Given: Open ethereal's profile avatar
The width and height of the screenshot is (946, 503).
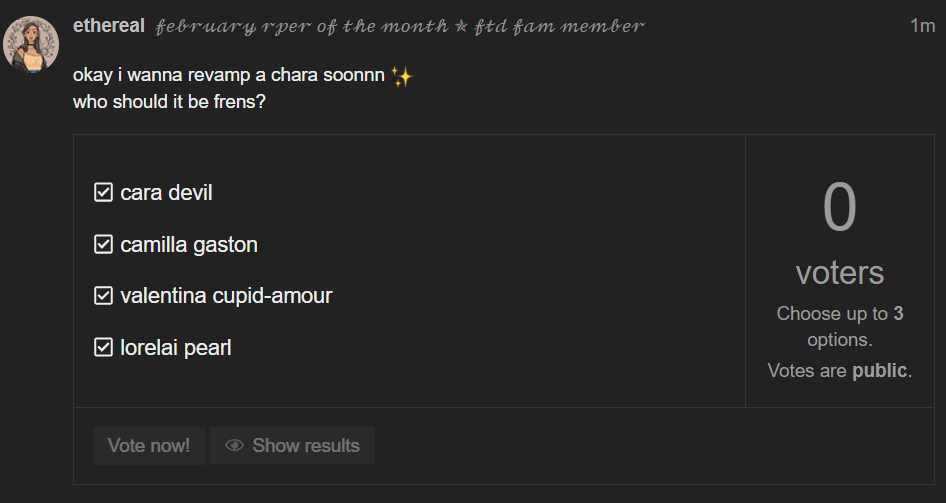Looking at the screenshot, I should [x=31, y=44].
